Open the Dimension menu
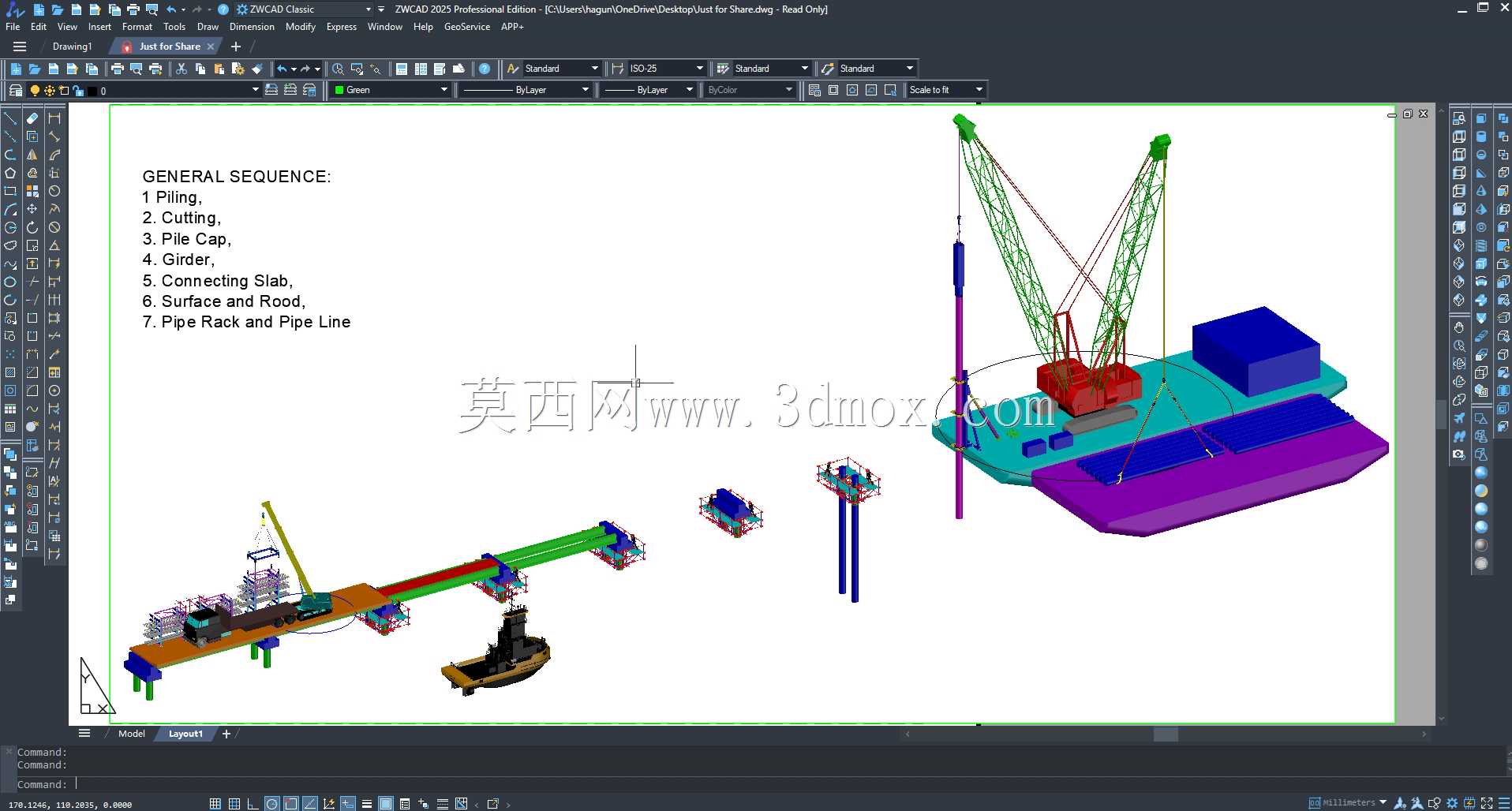The height and width of the screenshot is (811, 1512). coord(252,27)
